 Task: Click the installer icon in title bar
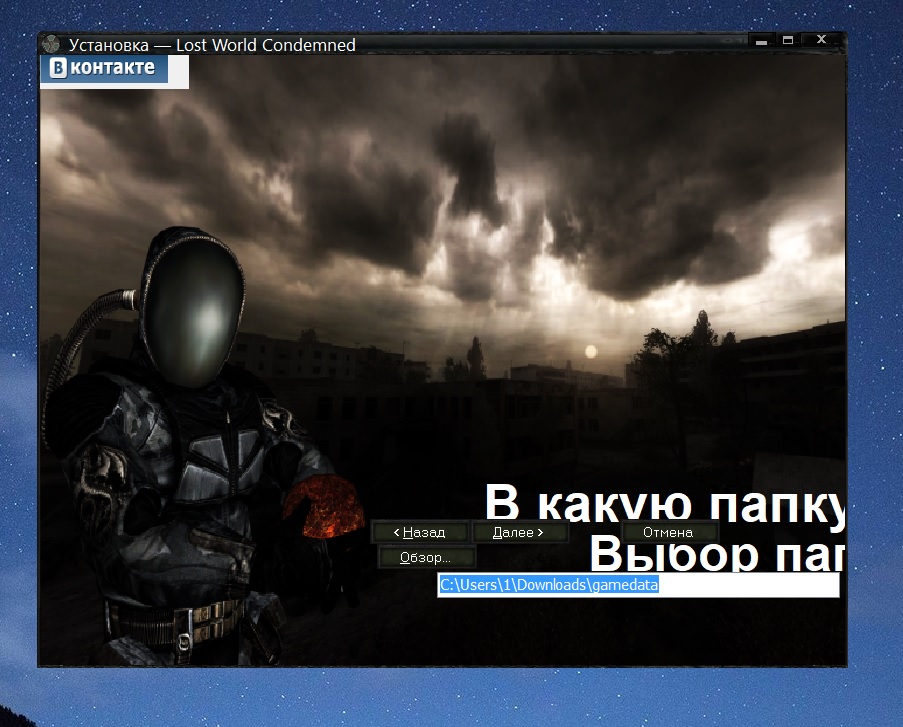point(51,44)
